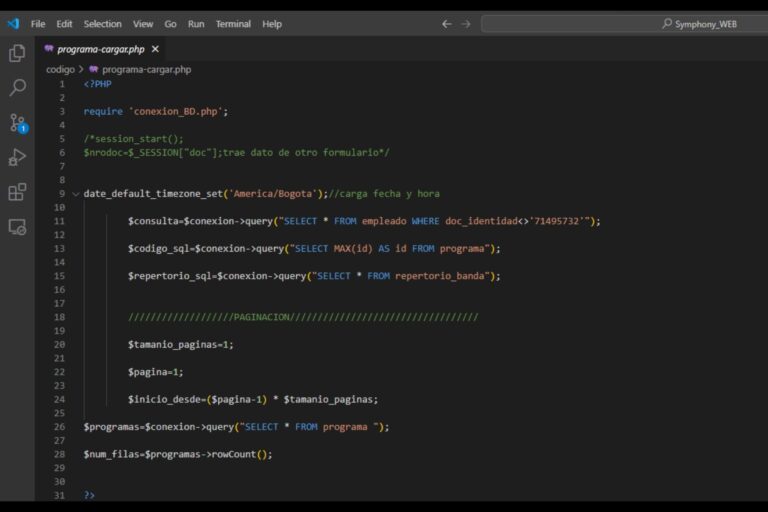Open the View menu
Image resolution: width=768 pixels, height=512 pixels.
click(143, 24)
